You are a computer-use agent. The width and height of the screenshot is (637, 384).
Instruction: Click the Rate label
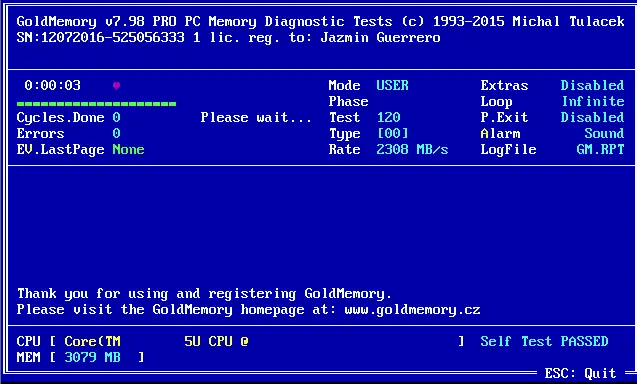point(344,150)
